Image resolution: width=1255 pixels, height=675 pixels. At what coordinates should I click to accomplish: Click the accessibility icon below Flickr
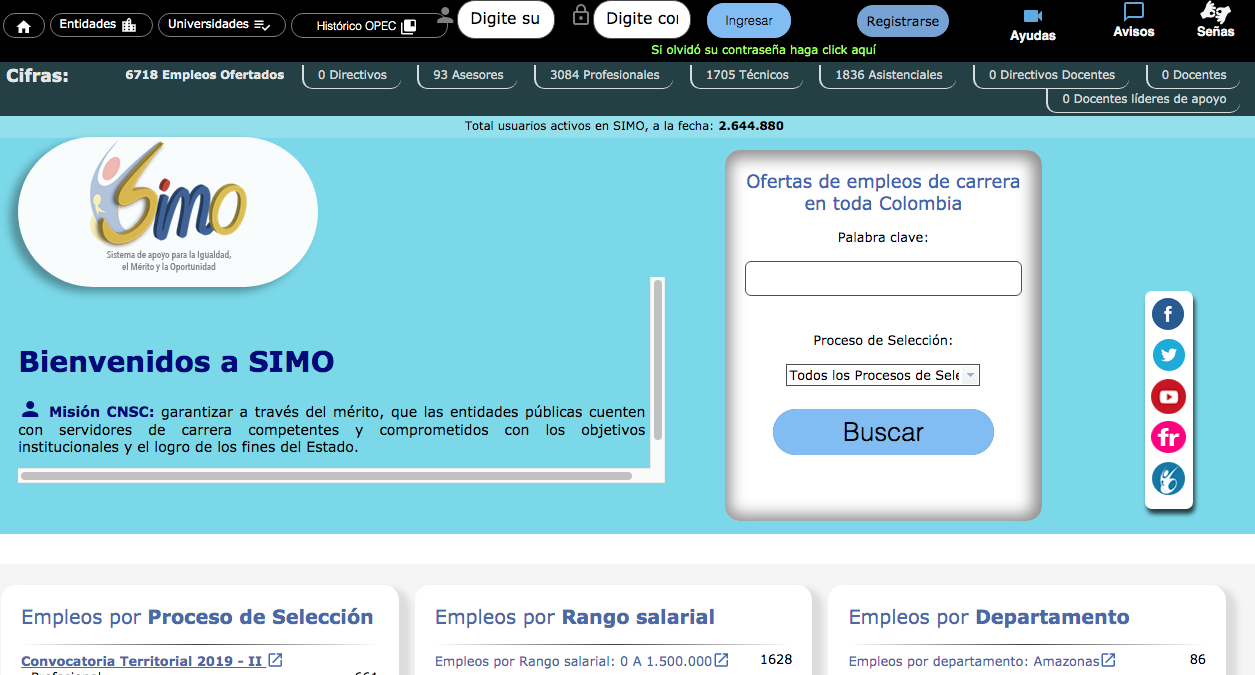1168,478
